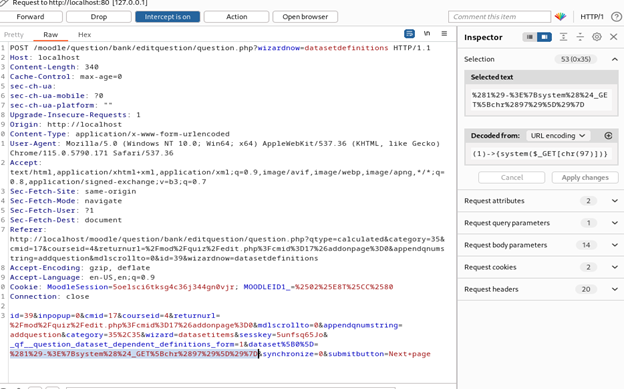Click the Inspector expand all sections icon

[563, 37]
